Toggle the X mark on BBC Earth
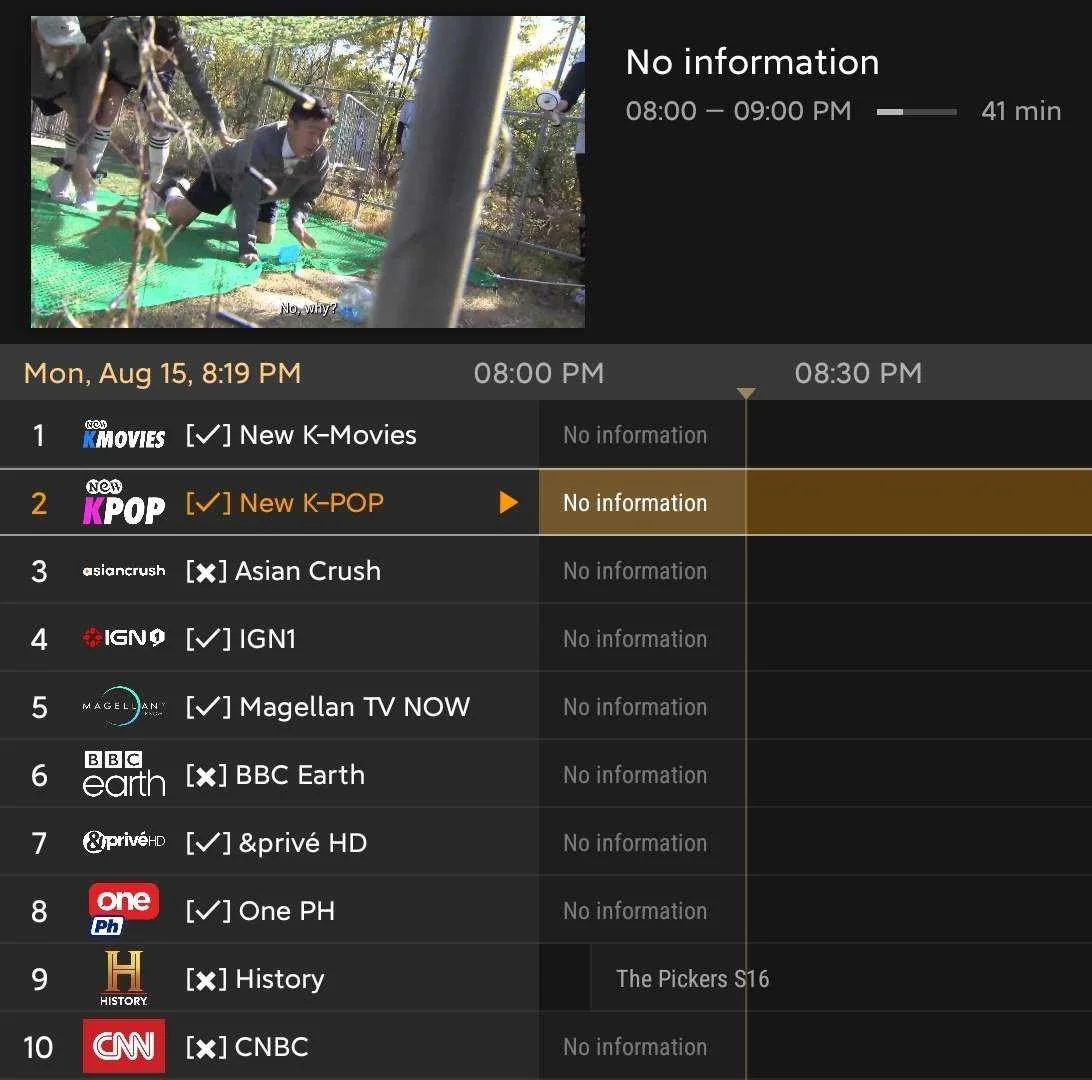Viewport: 1092px width, 1080px height. (x=206, y=775)
